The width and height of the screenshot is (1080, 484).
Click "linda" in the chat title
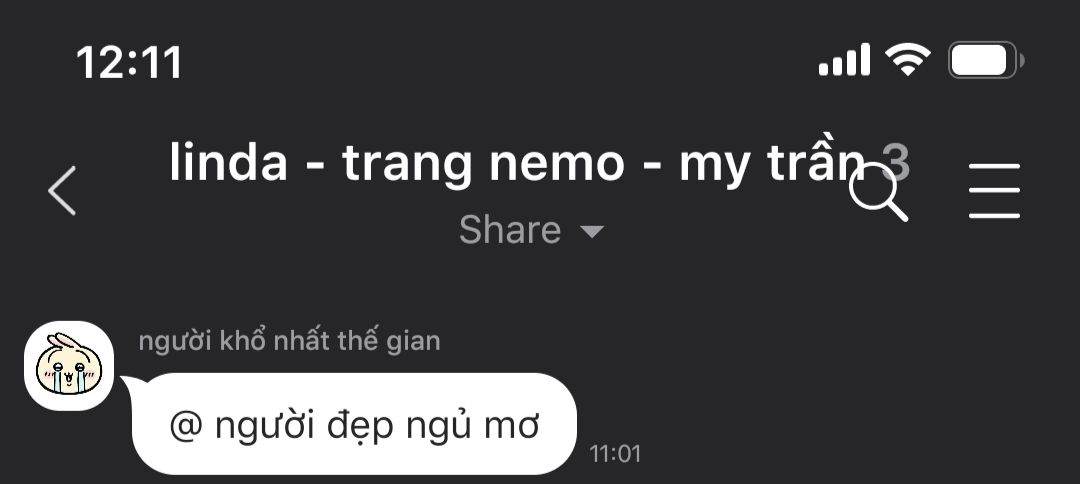pyautogui.click(x=228, y=163)
